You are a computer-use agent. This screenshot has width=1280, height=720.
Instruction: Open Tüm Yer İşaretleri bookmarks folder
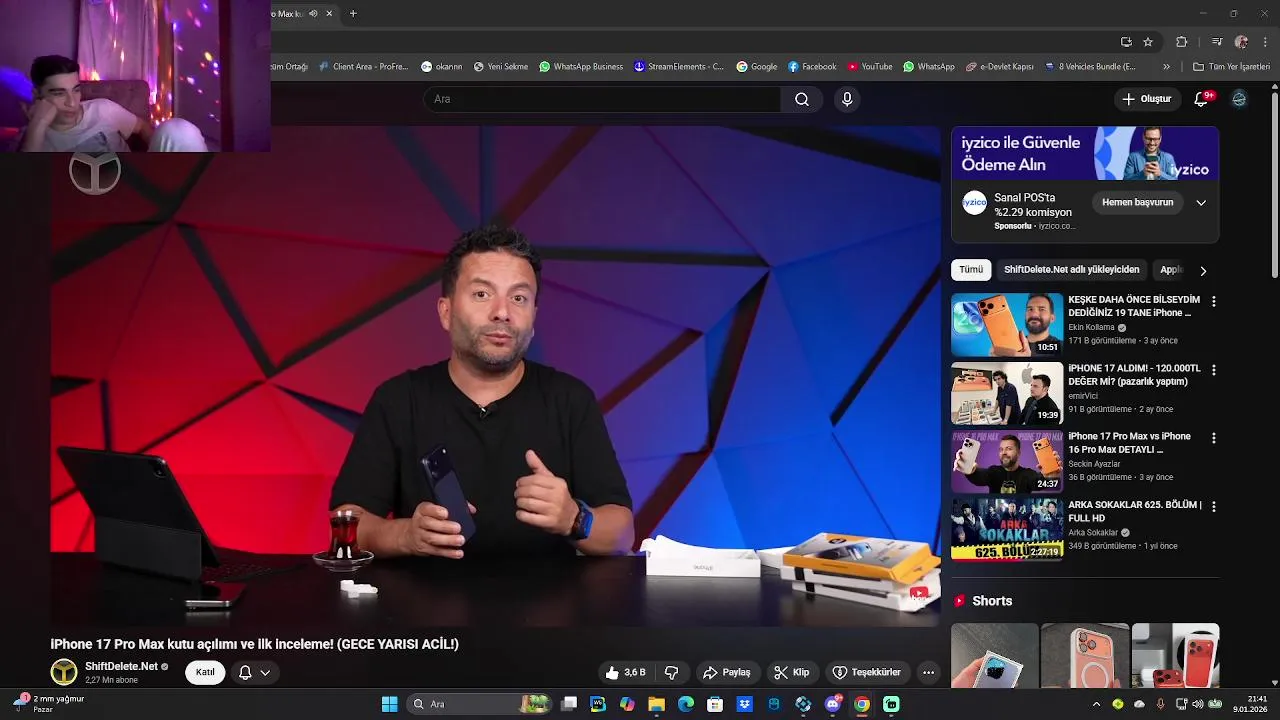(x=1231, y=67)
